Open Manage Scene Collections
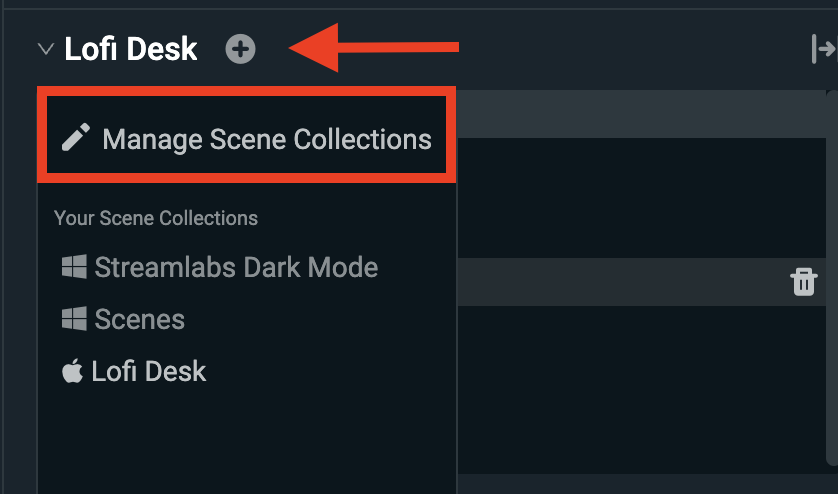 click(x=266, y=138)
